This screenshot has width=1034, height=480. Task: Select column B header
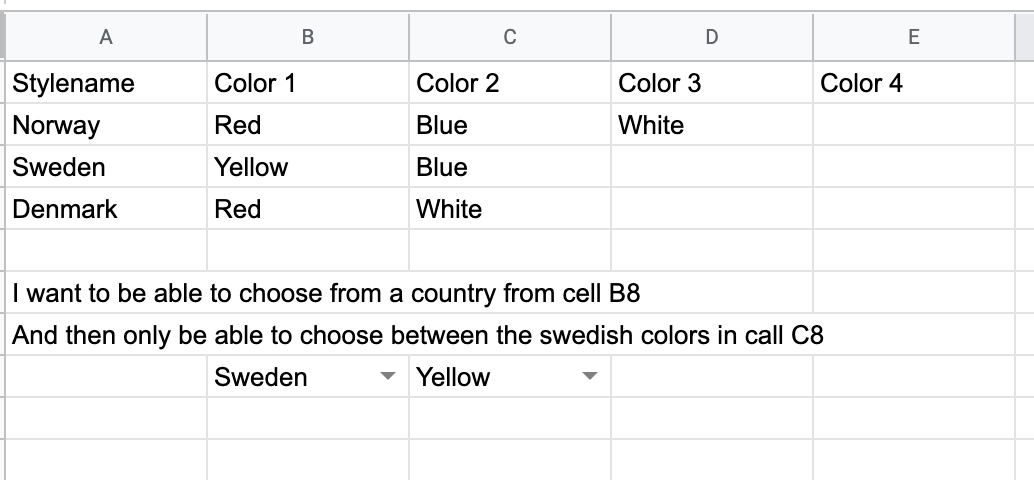(x=308, y=38)
